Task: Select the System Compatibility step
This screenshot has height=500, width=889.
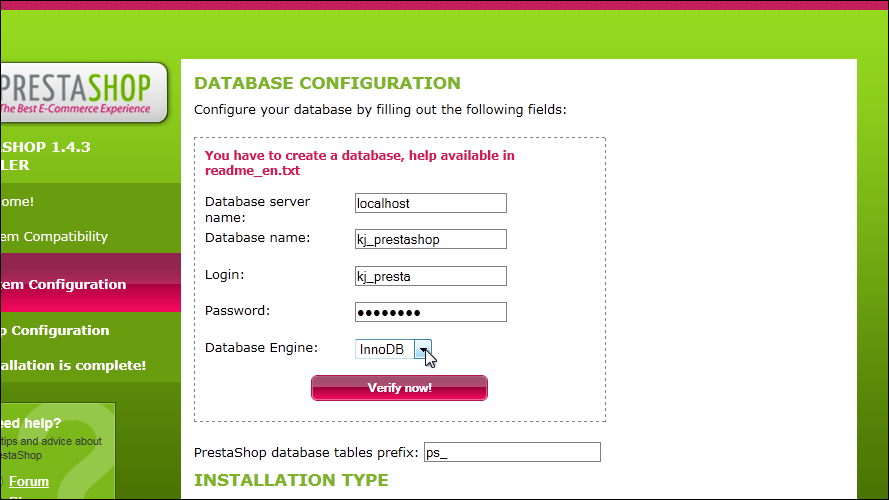Action: coord(54,236)
